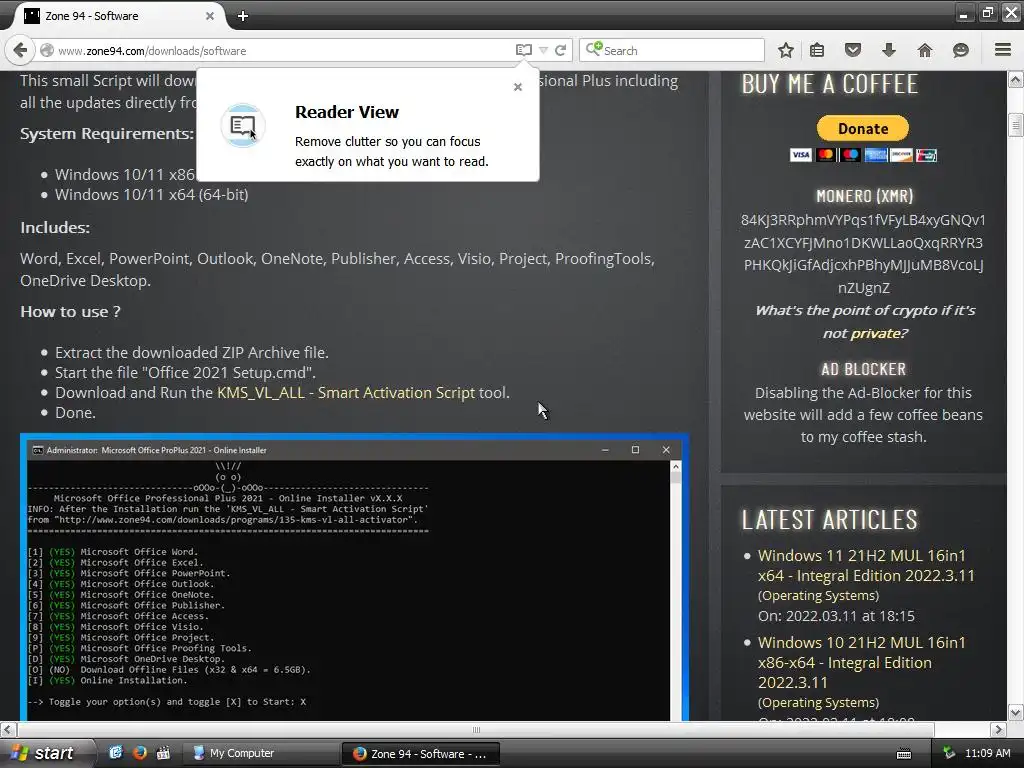
Task: Click the Monero (XMR) wallet address
Action: pos(863,254)
